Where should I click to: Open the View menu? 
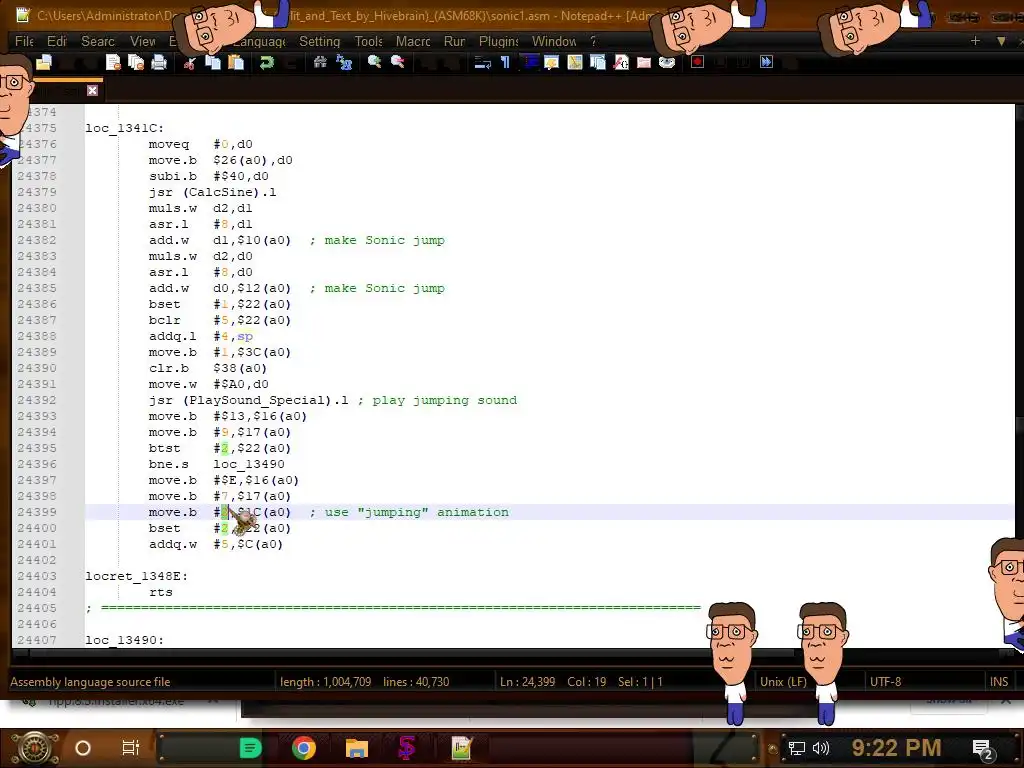tap(142, 41)
